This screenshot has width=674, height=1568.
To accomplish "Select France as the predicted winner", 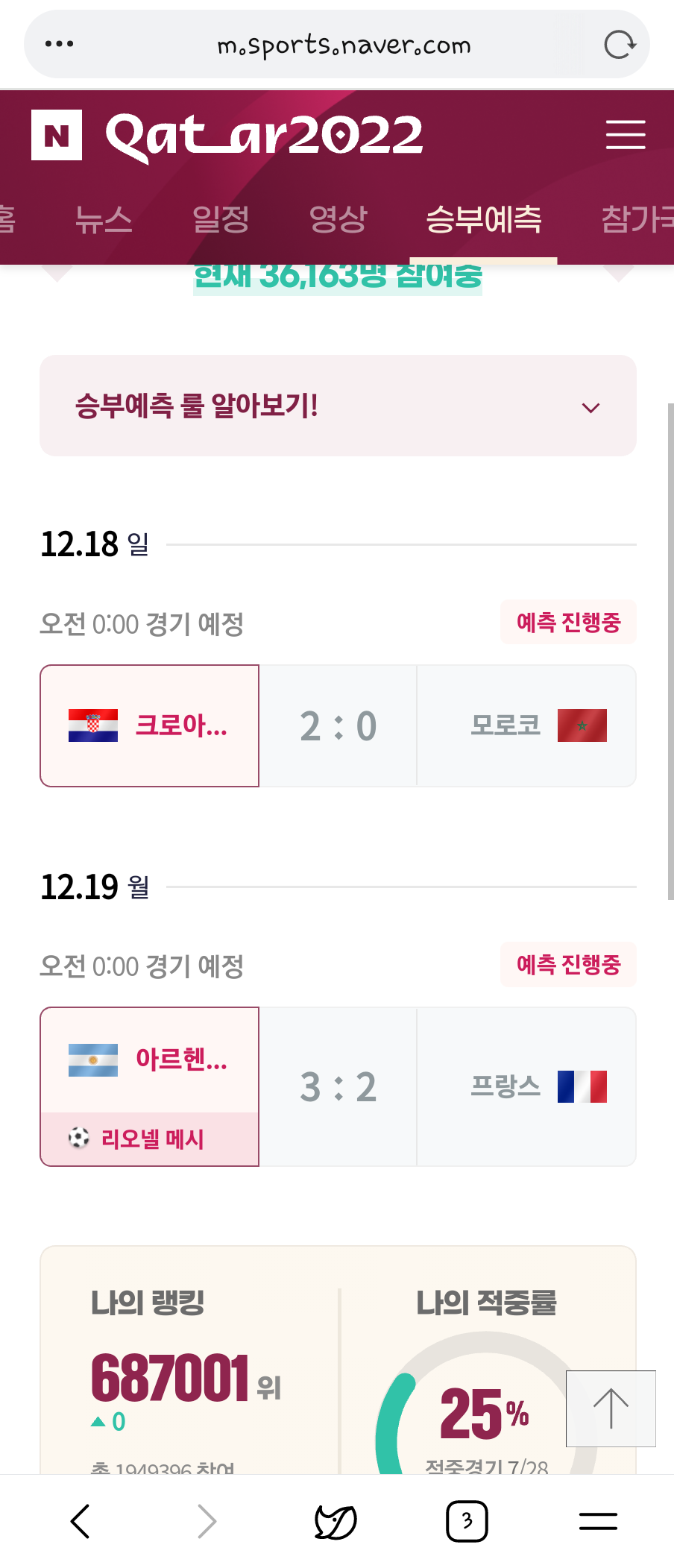I will [526, 1086].
